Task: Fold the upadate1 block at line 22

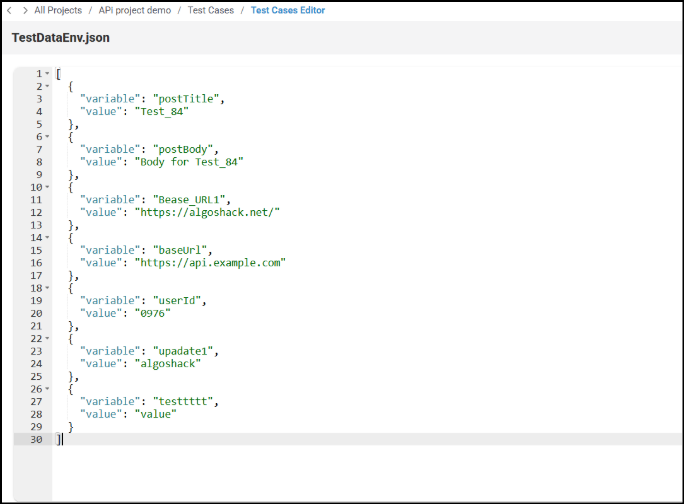Action: click(47, 338)
